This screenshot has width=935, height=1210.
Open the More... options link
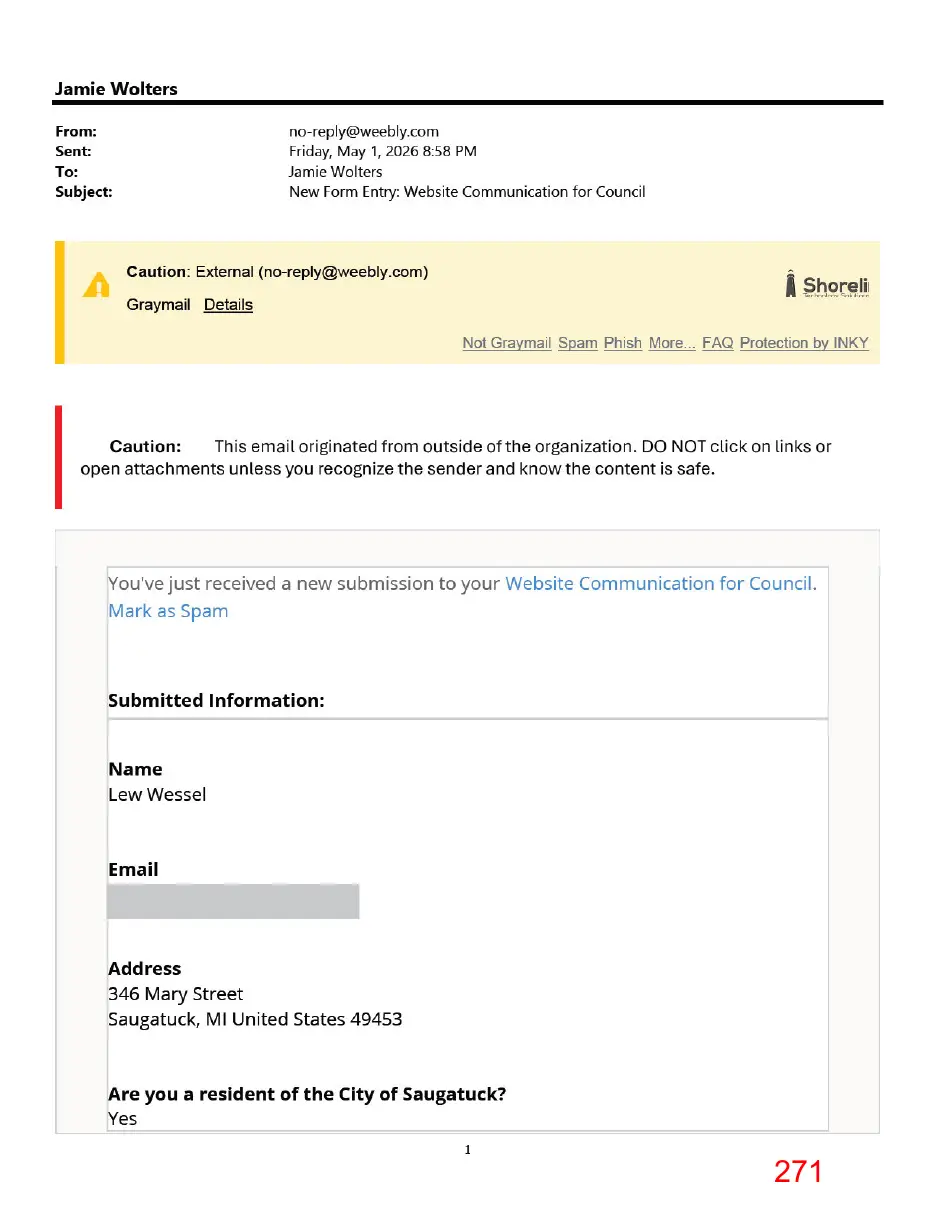(672, 343)
